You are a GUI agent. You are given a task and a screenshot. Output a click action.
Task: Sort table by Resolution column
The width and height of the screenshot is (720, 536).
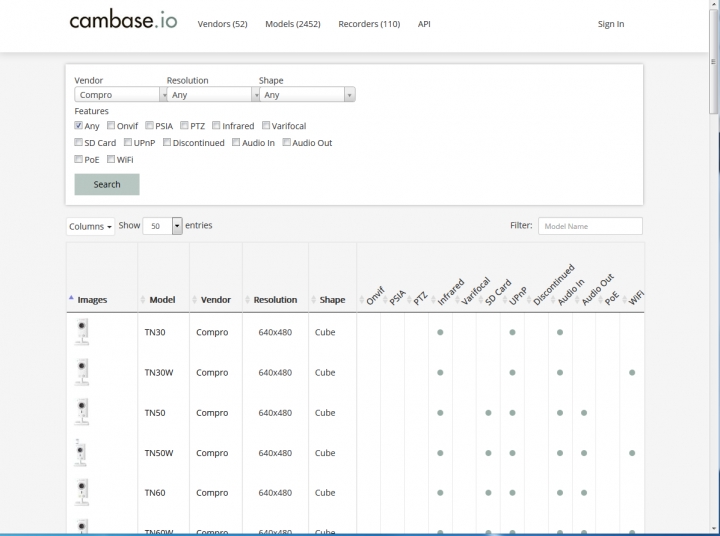[x=275, y=300]
